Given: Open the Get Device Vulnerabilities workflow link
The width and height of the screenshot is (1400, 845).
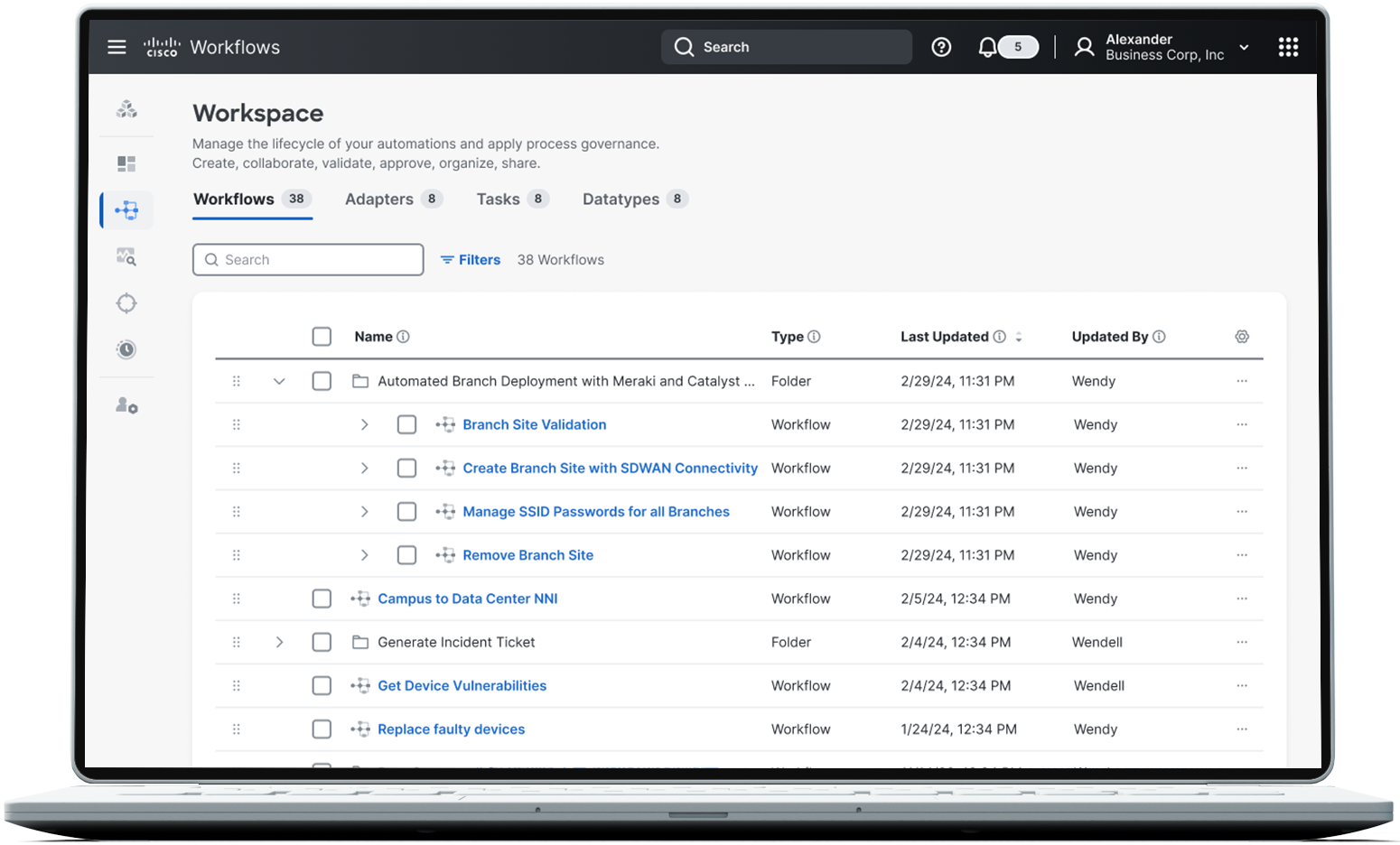Looking at the screenshot, I should click(x=462, y=686).
